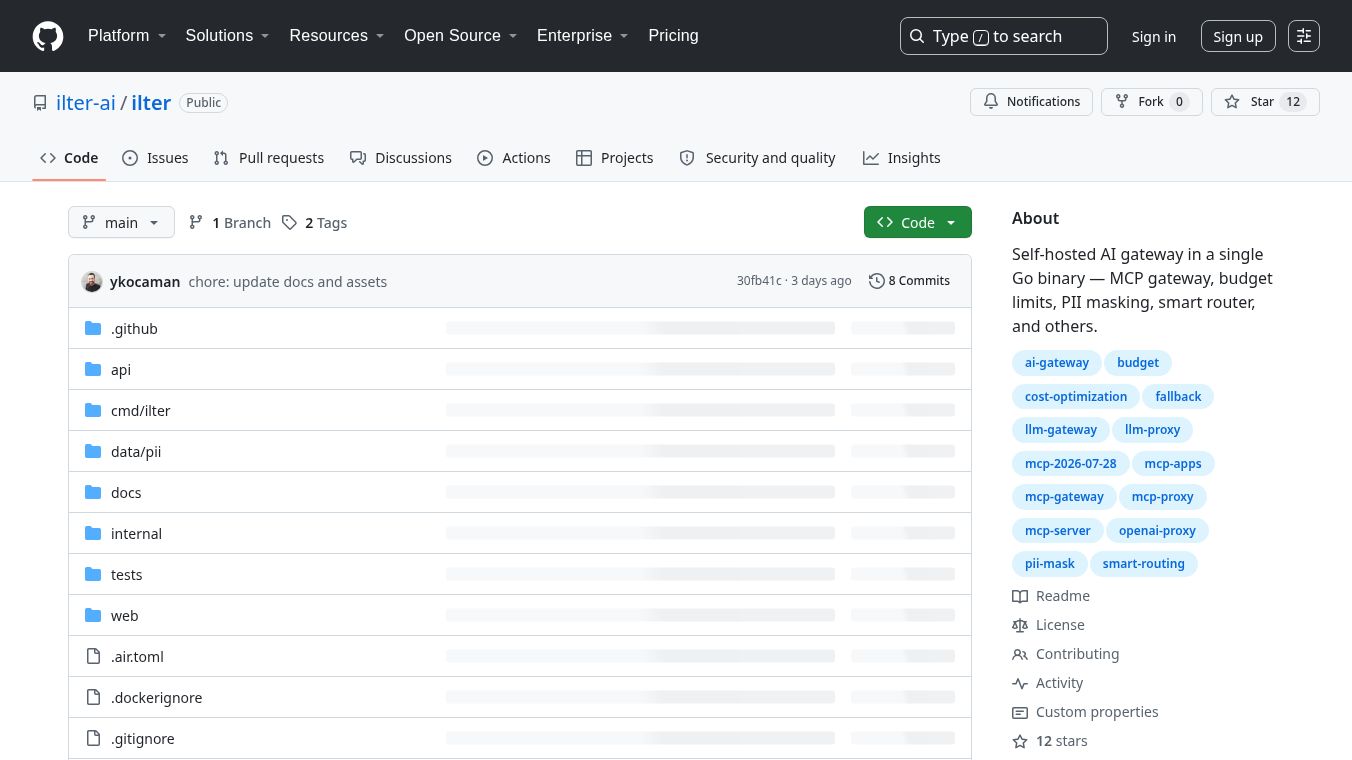Click the search magnifier icon

[917, 36]
